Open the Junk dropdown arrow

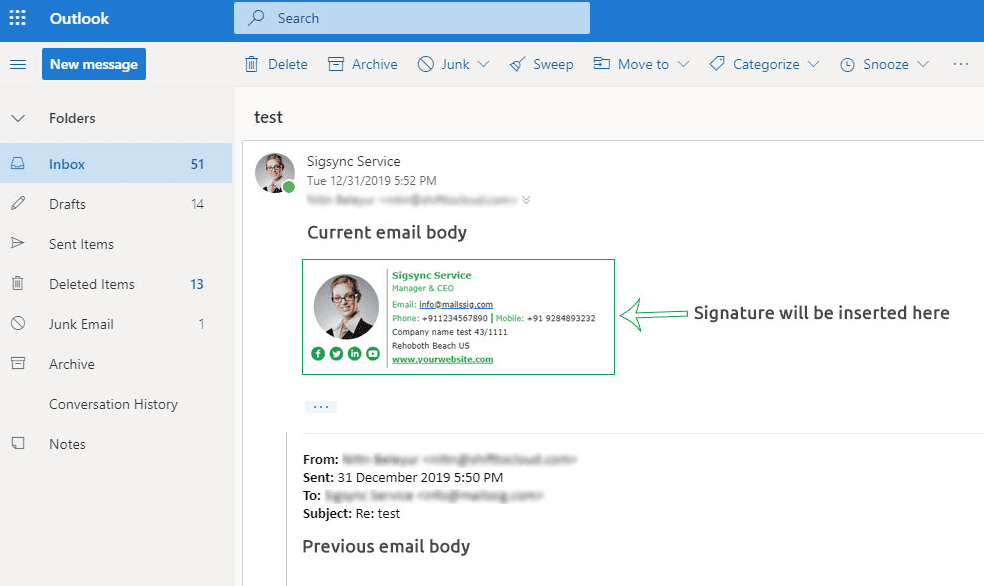tap(484, 64)
